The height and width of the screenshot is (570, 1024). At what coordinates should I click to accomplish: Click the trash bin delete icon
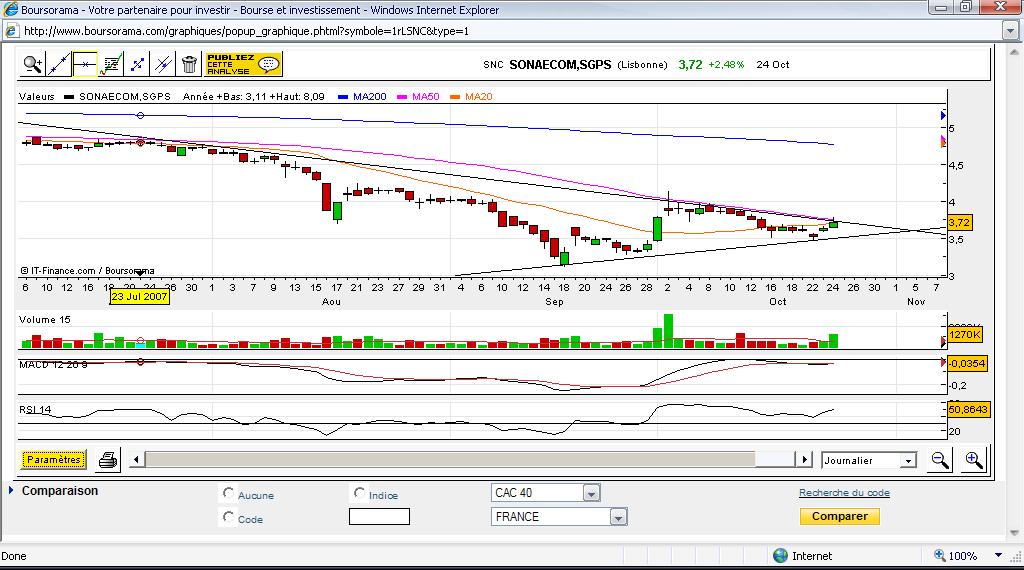(189, 64)
